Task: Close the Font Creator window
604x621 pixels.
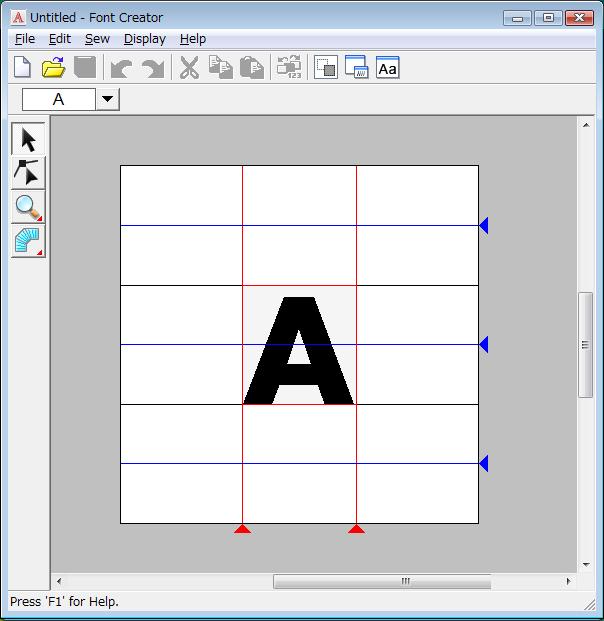Action: pos(579,18)
